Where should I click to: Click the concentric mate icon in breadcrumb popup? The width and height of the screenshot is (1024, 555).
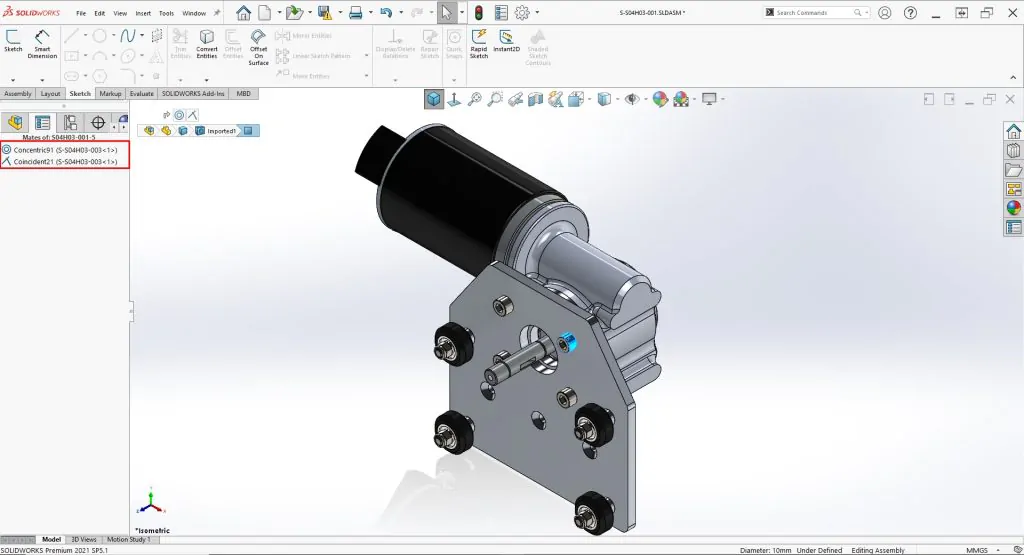click(x=179, y=115)
